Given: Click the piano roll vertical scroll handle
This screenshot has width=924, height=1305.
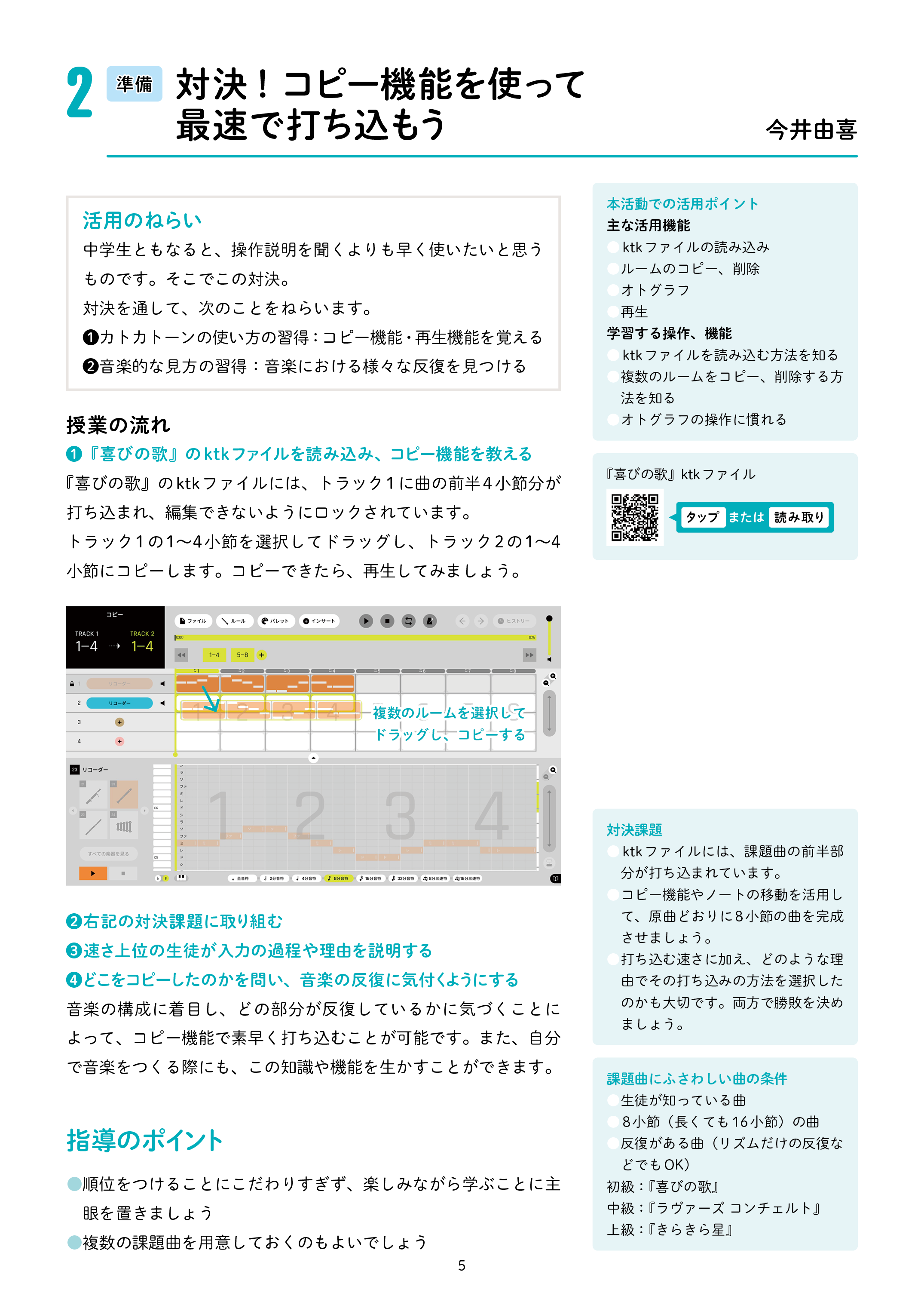Looking at the screenshot, I should point(549,818).
